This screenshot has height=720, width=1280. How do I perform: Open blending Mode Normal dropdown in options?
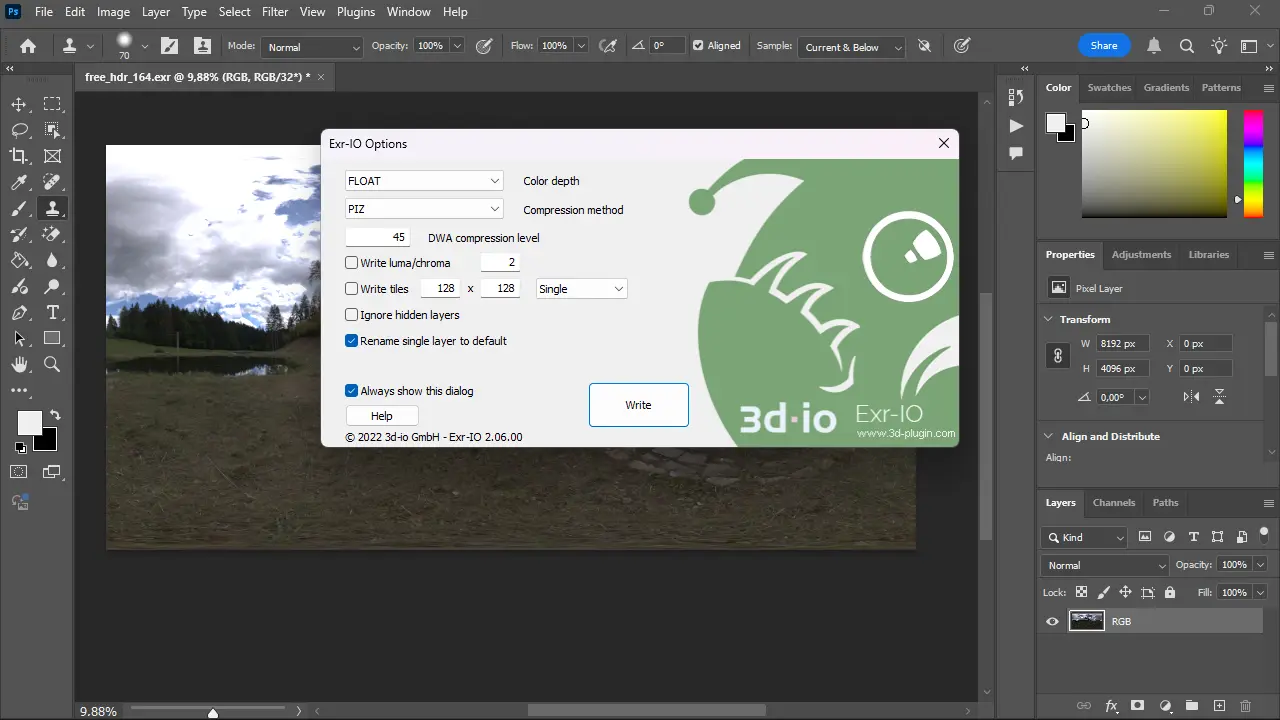coord(312,47)
